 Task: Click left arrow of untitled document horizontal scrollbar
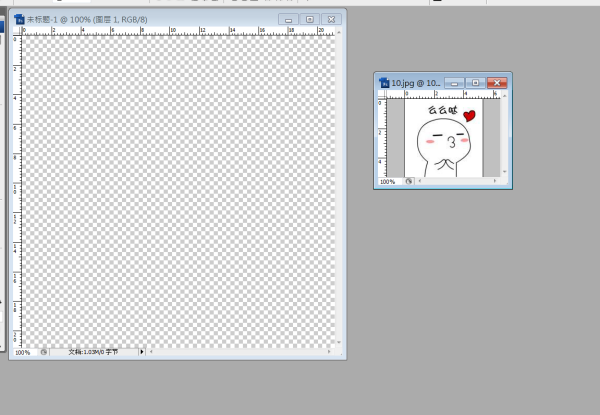click(x=152, y=352)
